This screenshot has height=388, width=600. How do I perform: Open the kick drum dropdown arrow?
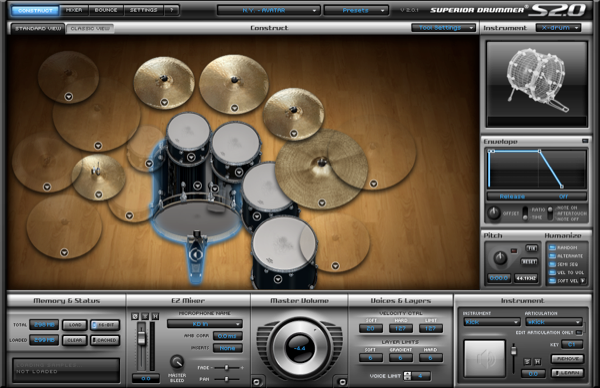tap(197, 186)
